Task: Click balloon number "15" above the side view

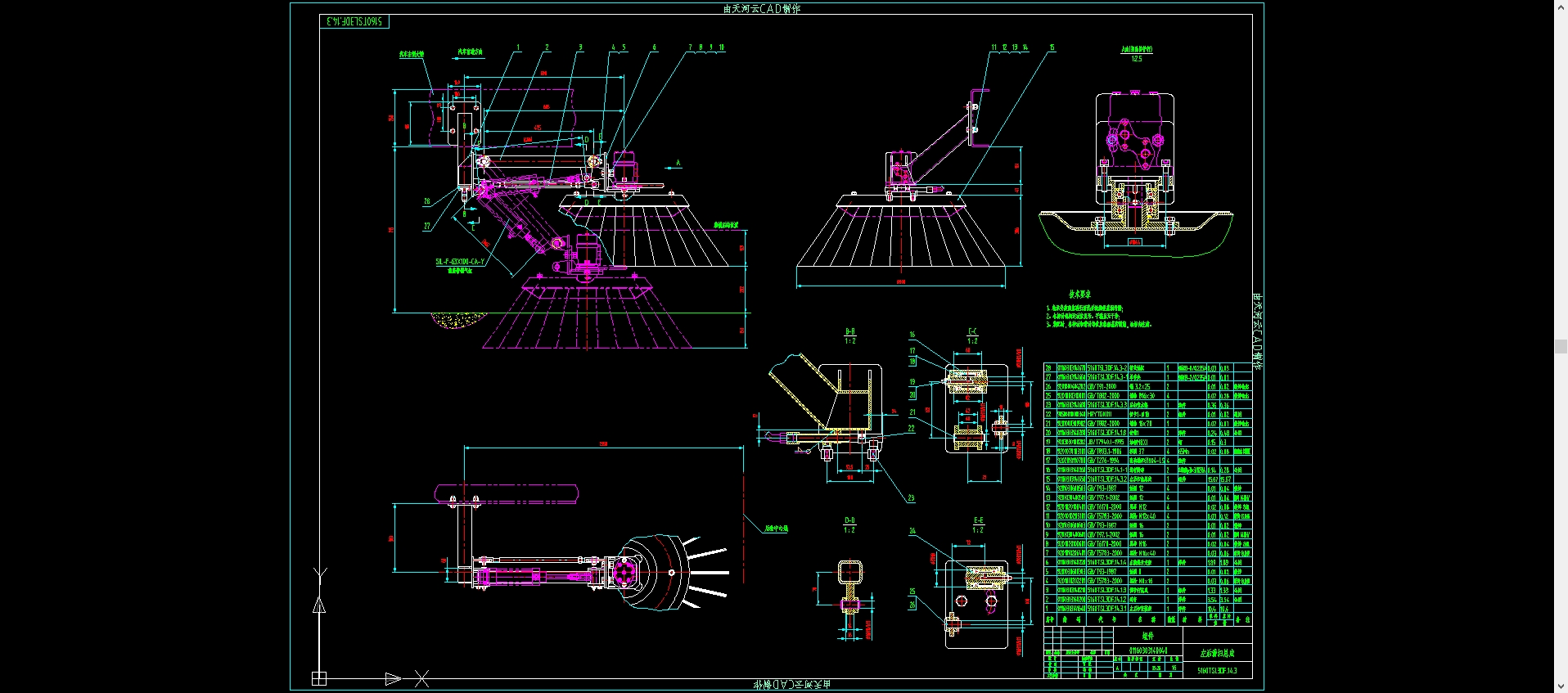Action: [x=1052, y=47]
